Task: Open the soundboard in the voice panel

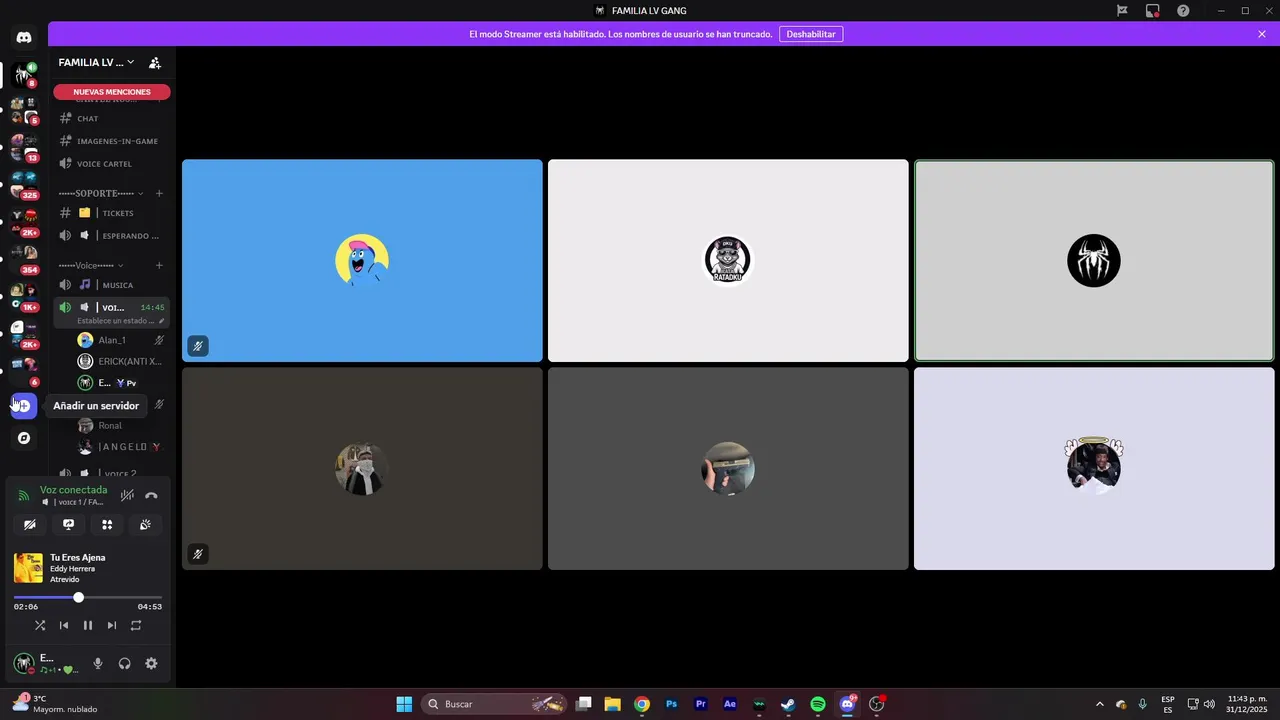Action: coord(145,524)
